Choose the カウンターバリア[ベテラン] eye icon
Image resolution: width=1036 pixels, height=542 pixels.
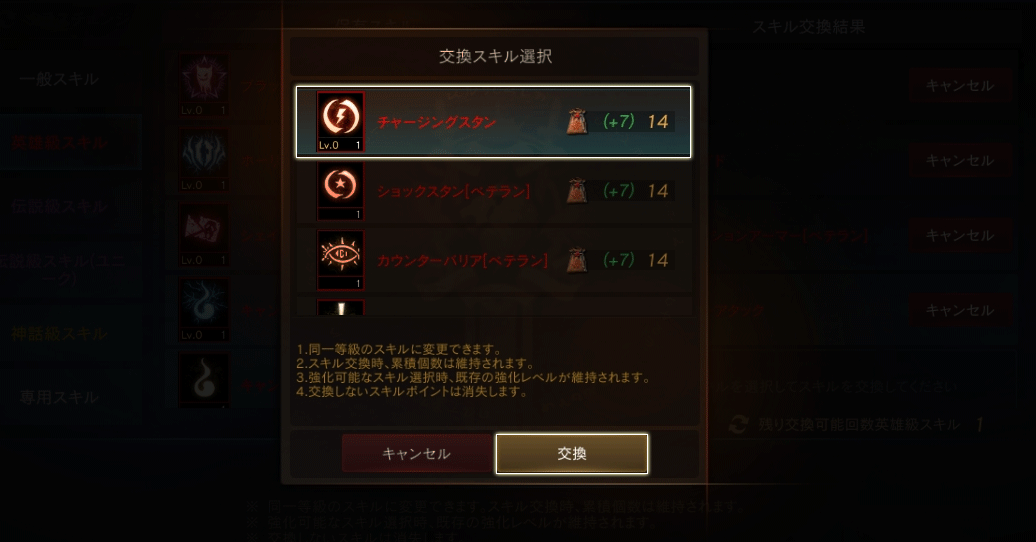click(340, 260)
